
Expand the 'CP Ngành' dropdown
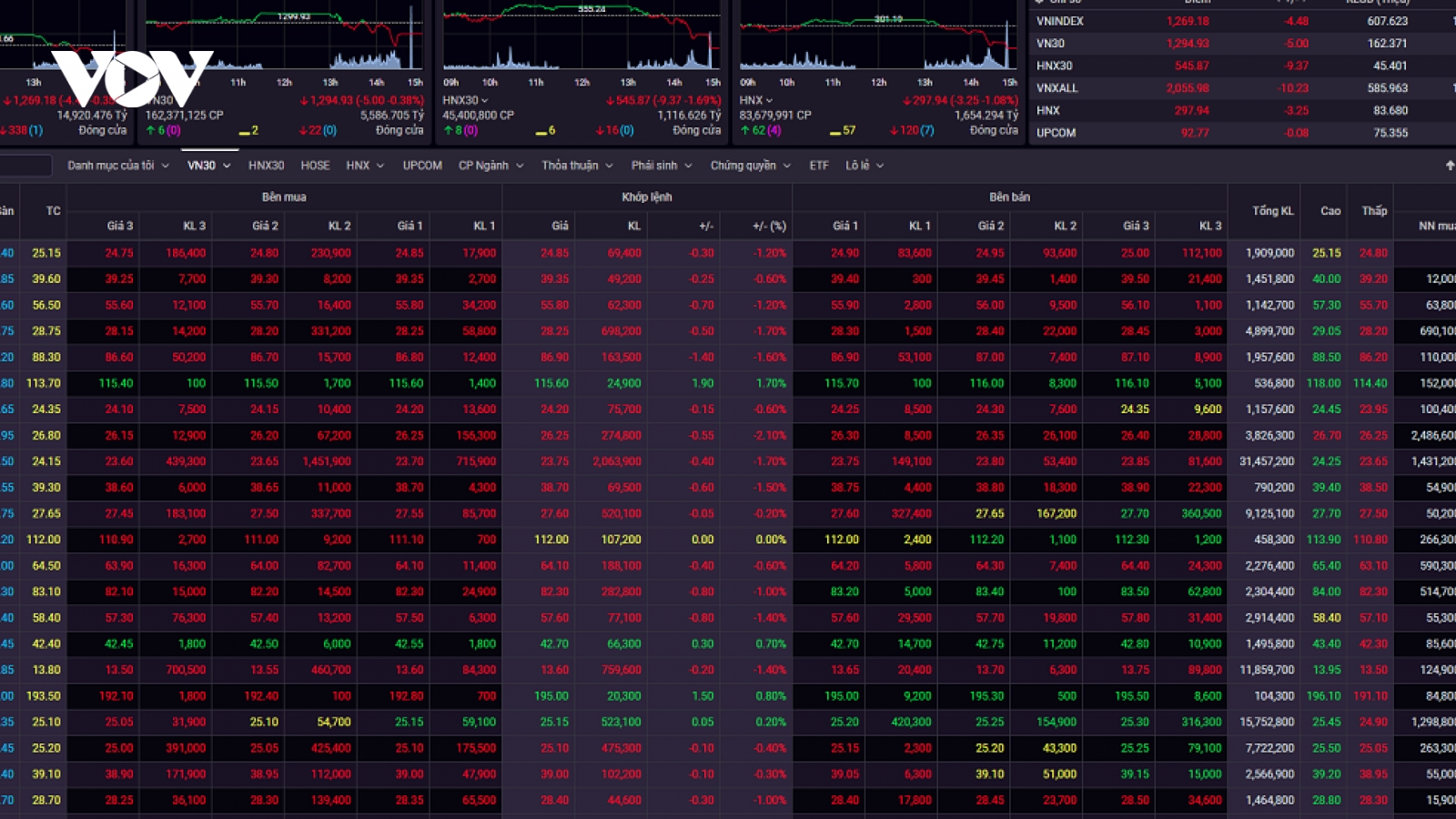[490, 166]
